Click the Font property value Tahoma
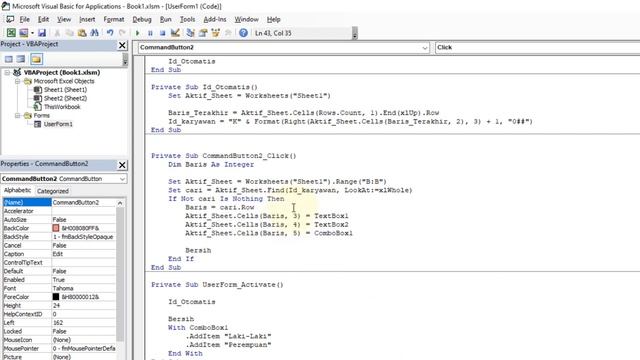640x360 pixels. tap(63, 288)
